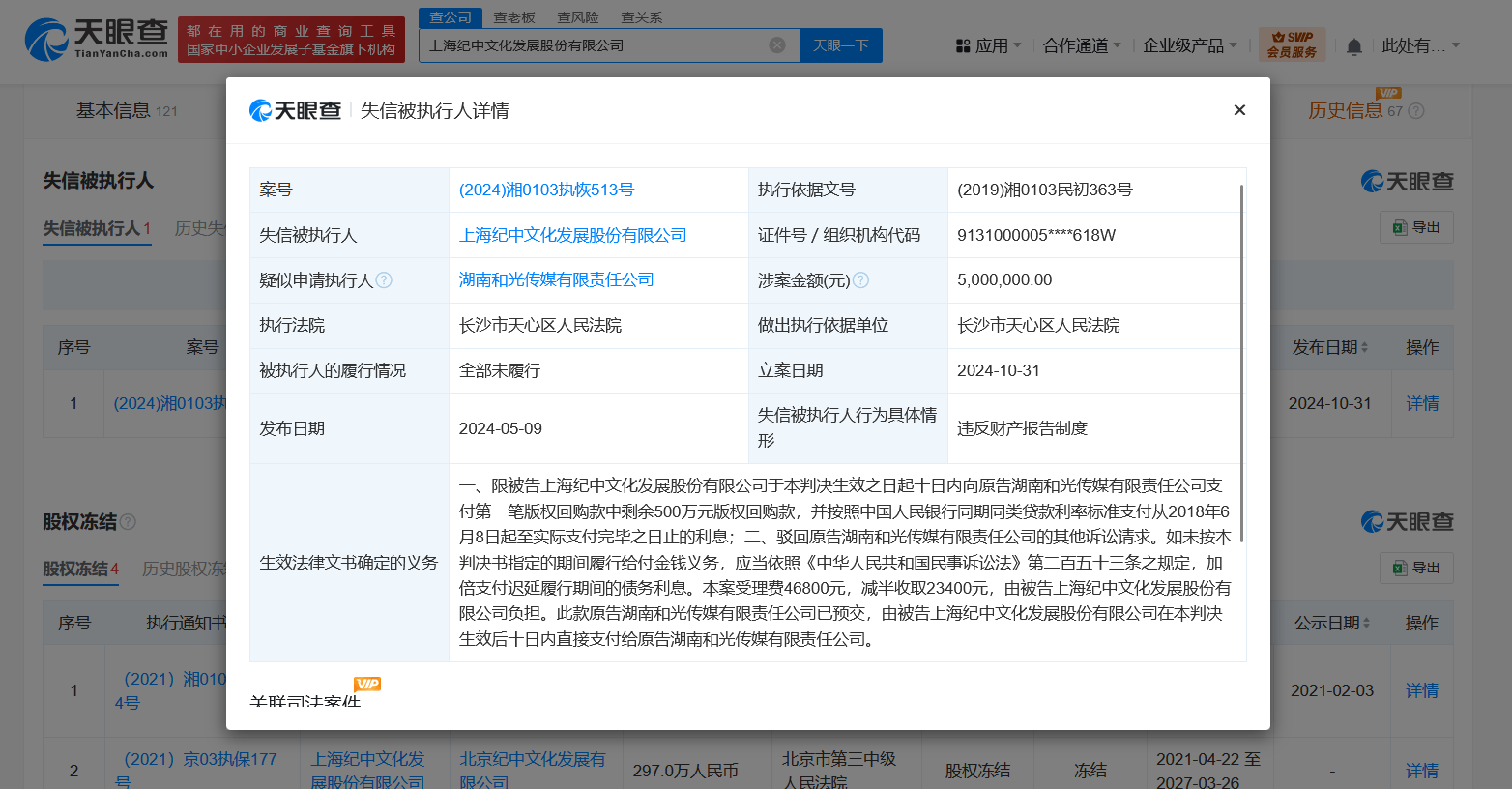The height and width of the screenshot is (789, 1512).
Task: Click the 天眼一下 search button
Action: 841,45
